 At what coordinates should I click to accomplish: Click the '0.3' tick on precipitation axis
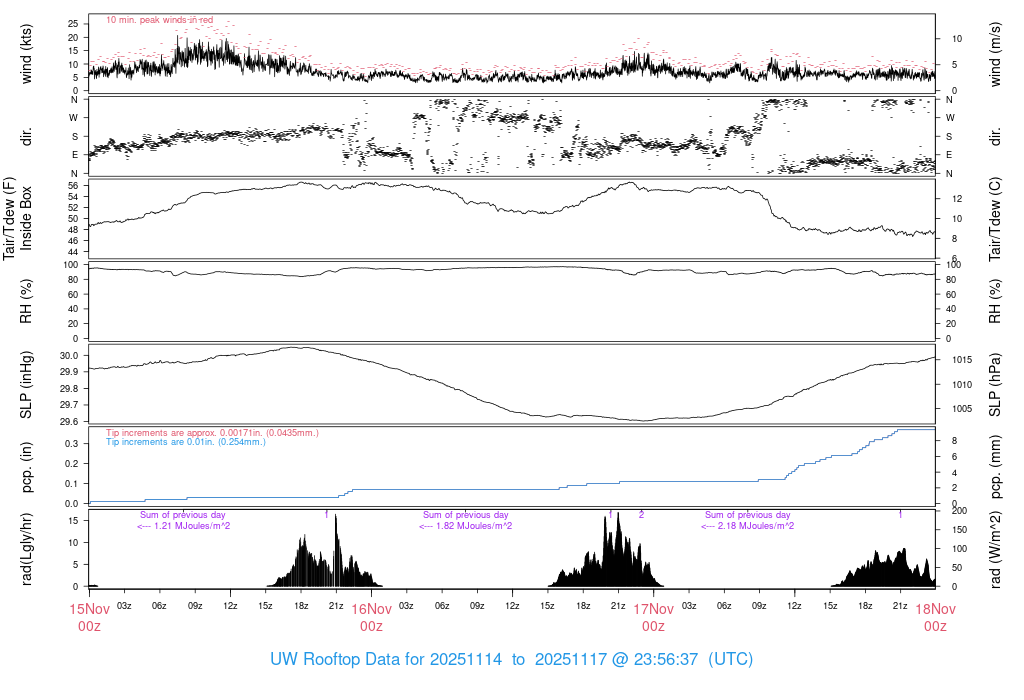pos(72,443)
